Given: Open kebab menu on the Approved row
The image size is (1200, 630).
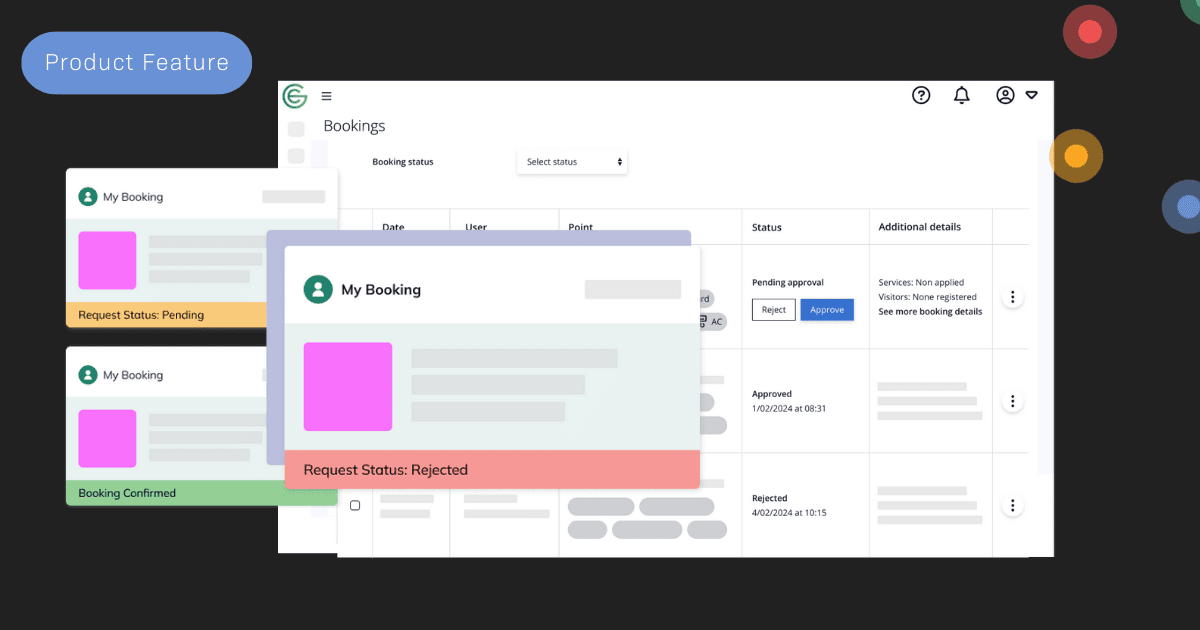Looking at the screenshot, I should click(1012, 400).
